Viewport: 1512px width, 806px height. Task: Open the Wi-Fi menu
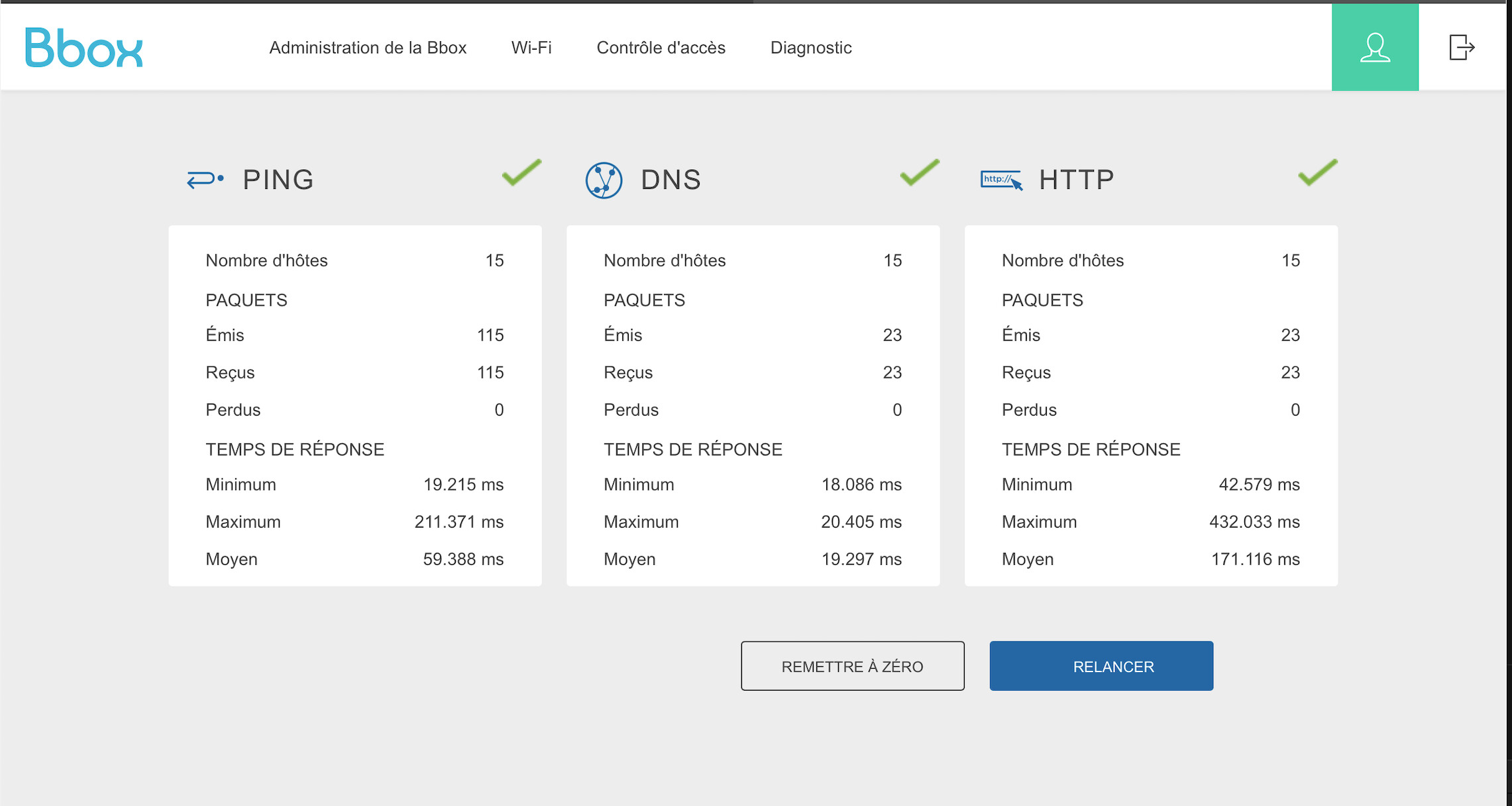pos(531,48)
